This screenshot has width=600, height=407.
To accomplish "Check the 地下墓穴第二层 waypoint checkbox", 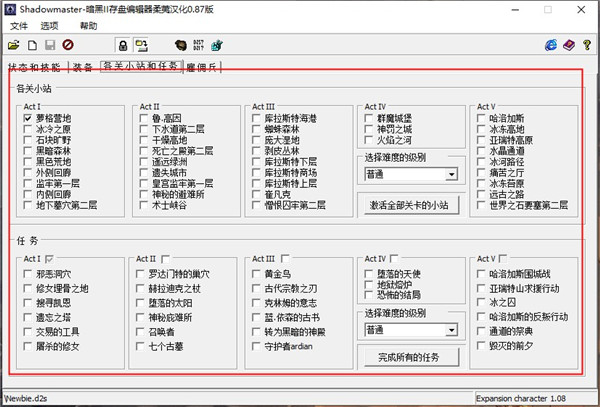I will [28, 205].
